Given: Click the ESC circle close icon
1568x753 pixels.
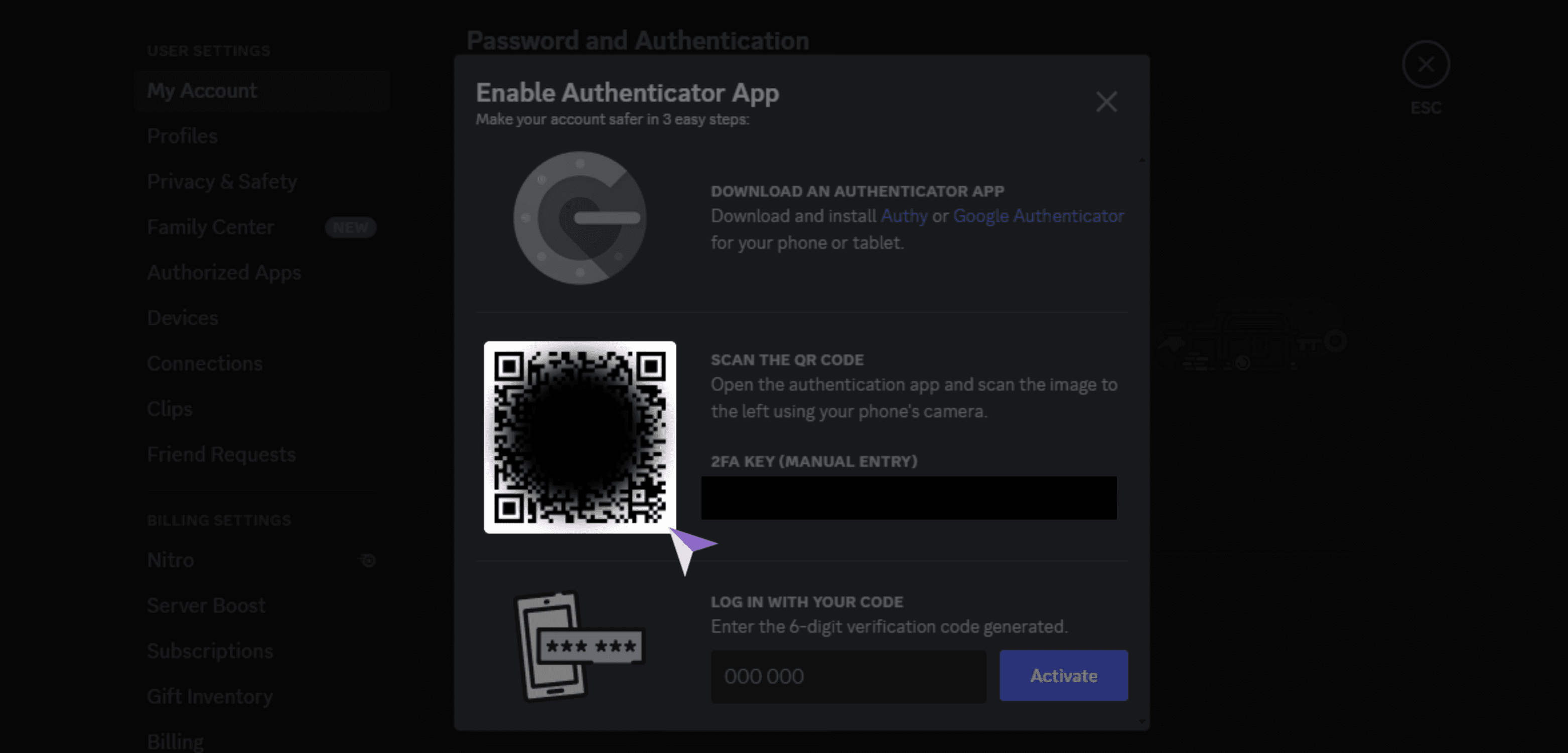Looking at the screenshot, I should pos(1426,64).
